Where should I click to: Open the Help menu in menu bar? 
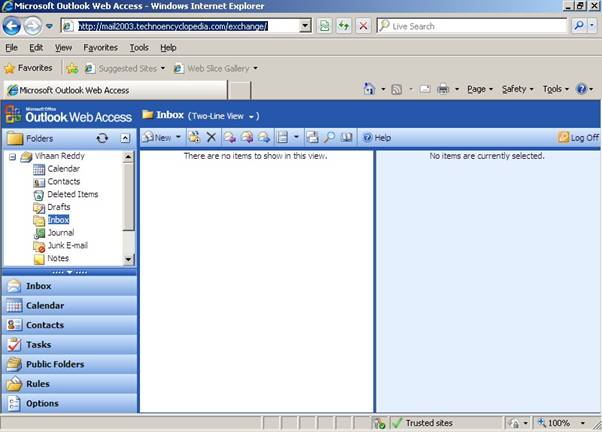click(x=168, y=48)
